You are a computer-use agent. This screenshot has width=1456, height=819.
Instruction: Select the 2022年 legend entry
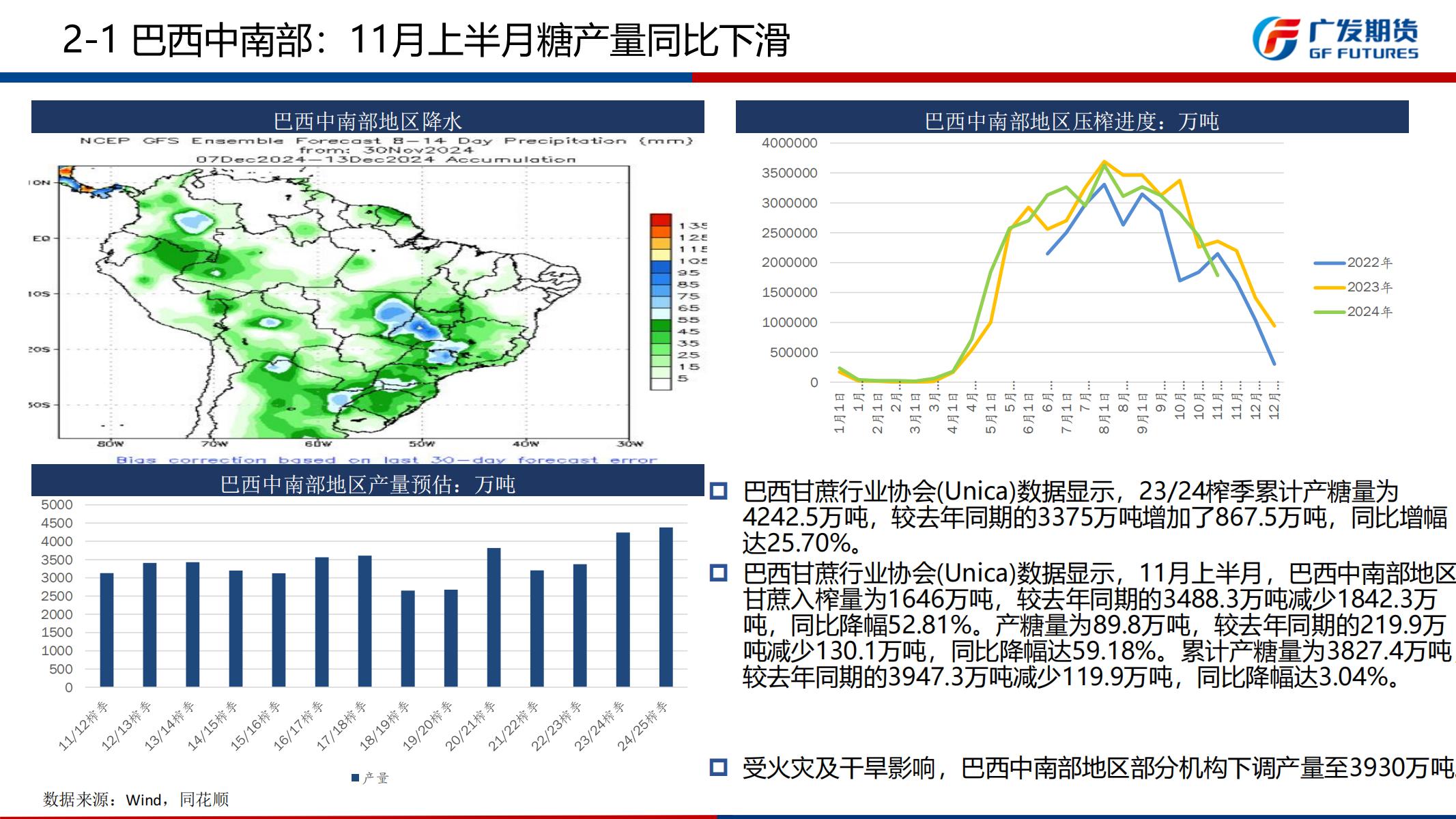click(x=1353, y=263)
